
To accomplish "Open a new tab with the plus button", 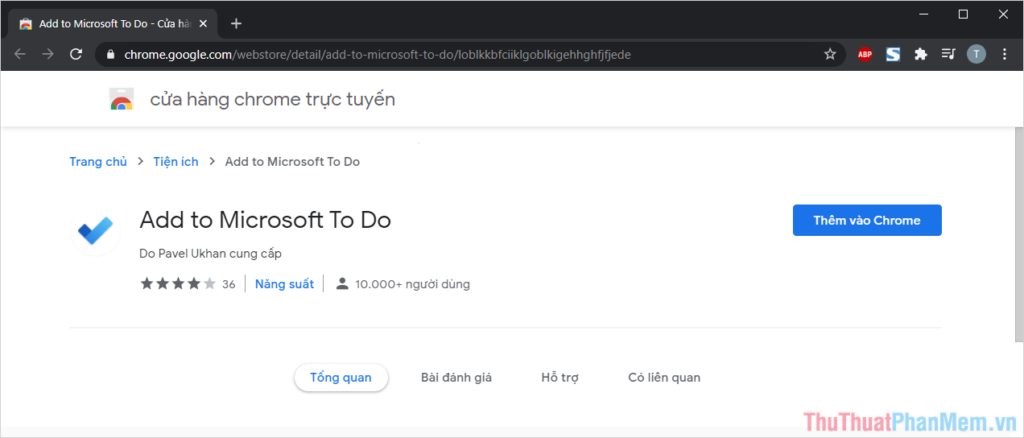I will (x=236, y=23).
